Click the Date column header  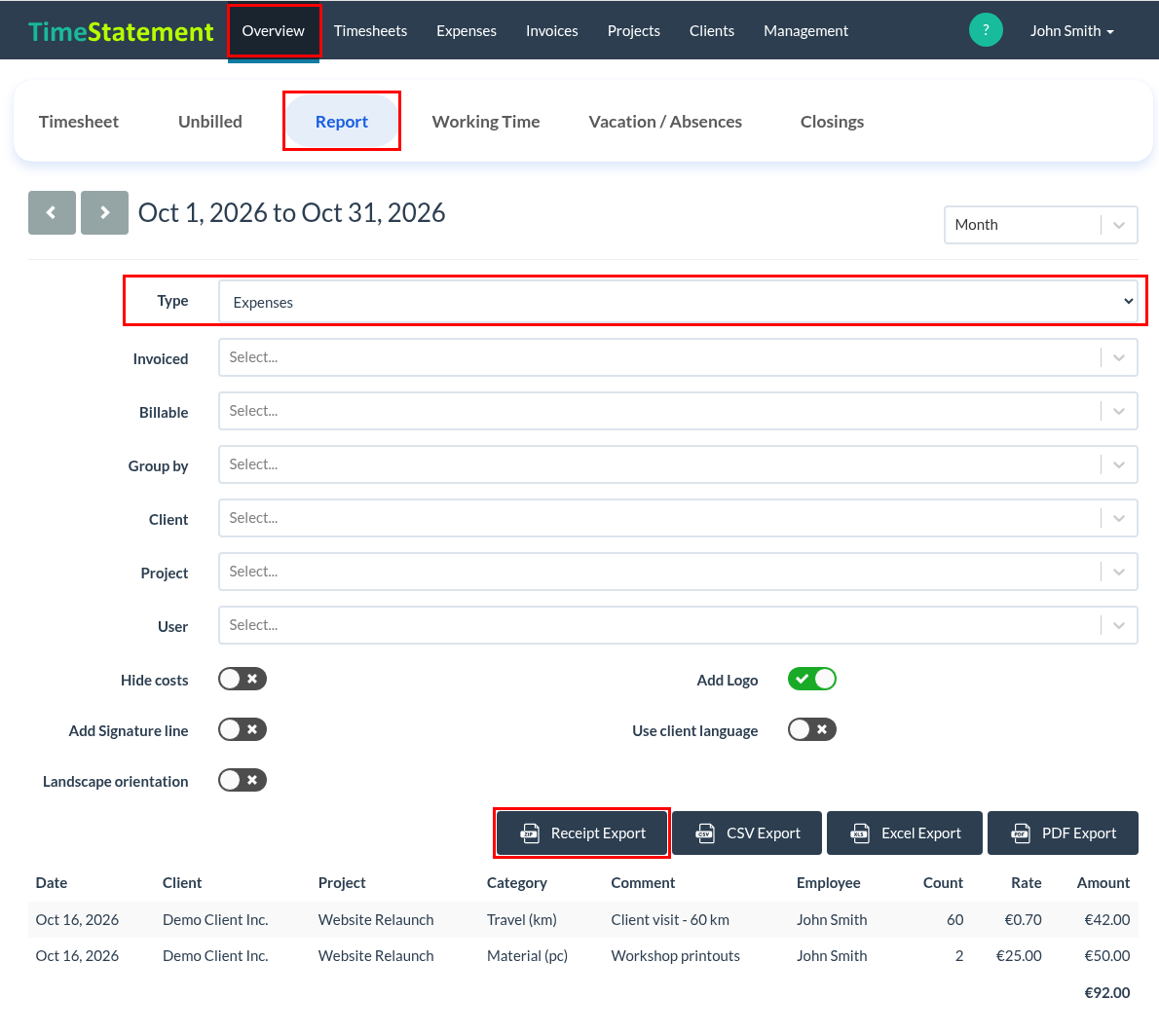pos(51,883)
